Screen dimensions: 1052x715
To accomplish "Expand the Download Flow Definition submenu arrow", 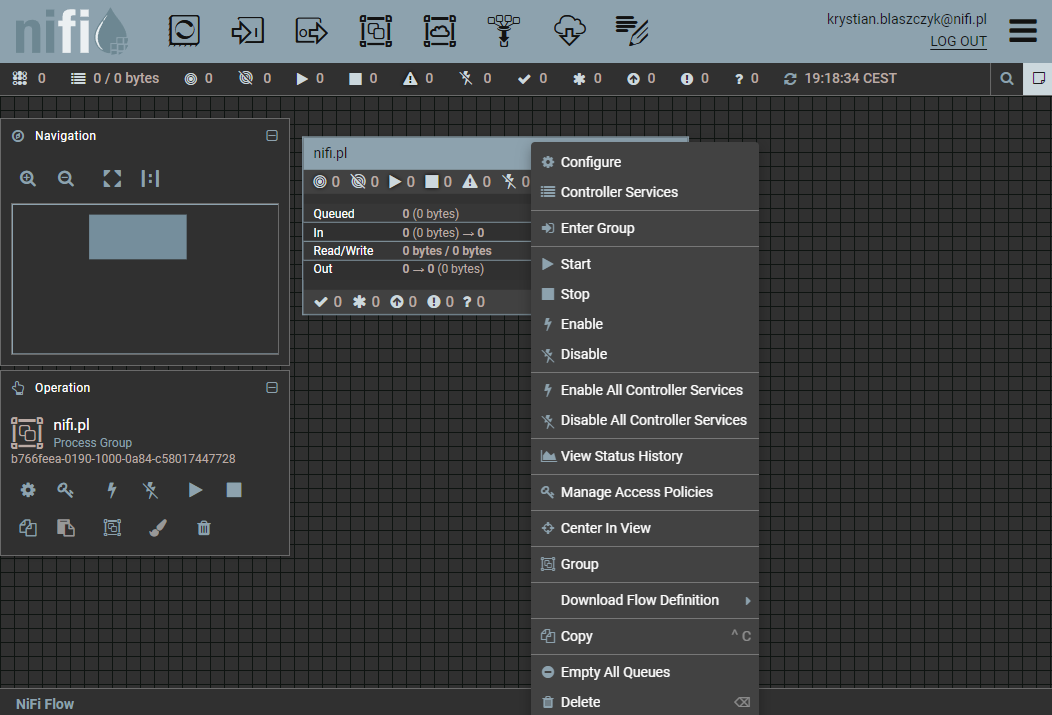I will click(747, 600).
